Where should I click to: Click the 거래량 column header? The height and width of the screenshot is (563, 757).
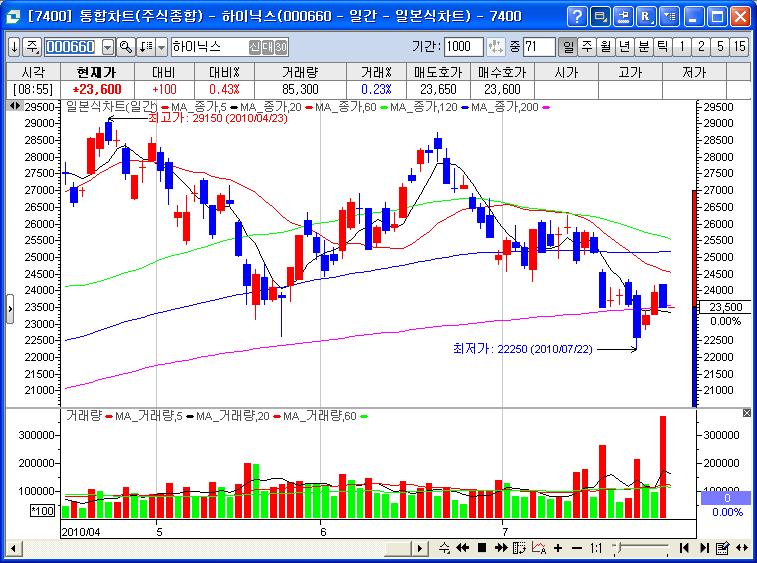pyautogui.click(x=300, y=72)
